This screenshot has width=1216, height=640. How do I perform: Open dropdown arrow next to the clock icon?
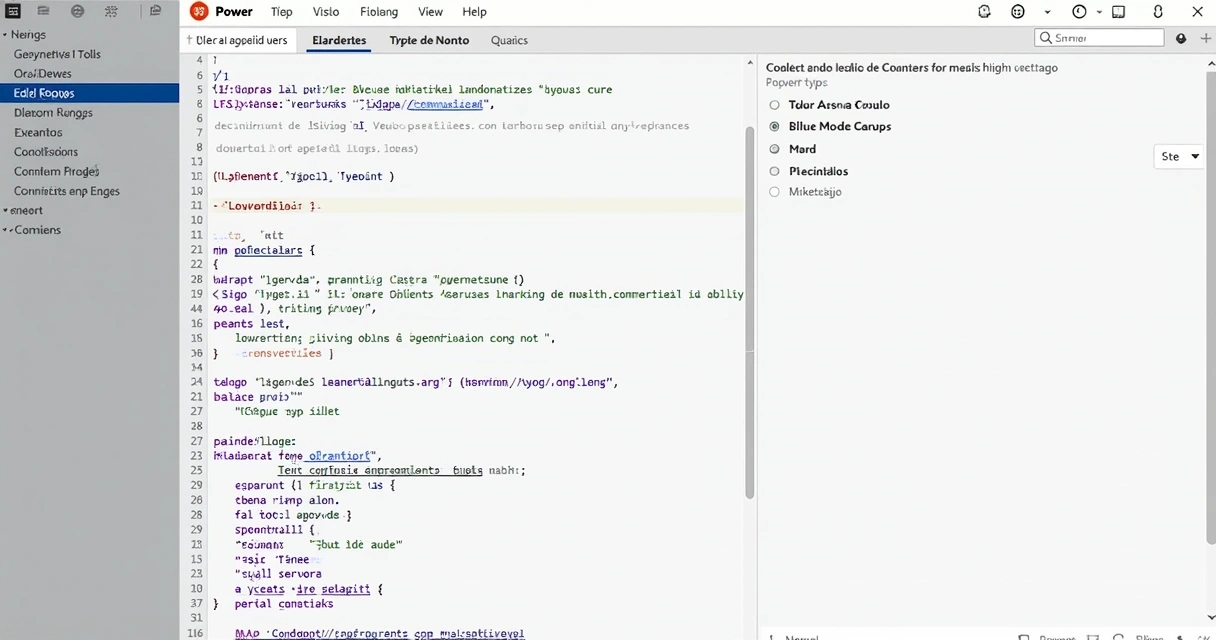[x=1098, y=13]
